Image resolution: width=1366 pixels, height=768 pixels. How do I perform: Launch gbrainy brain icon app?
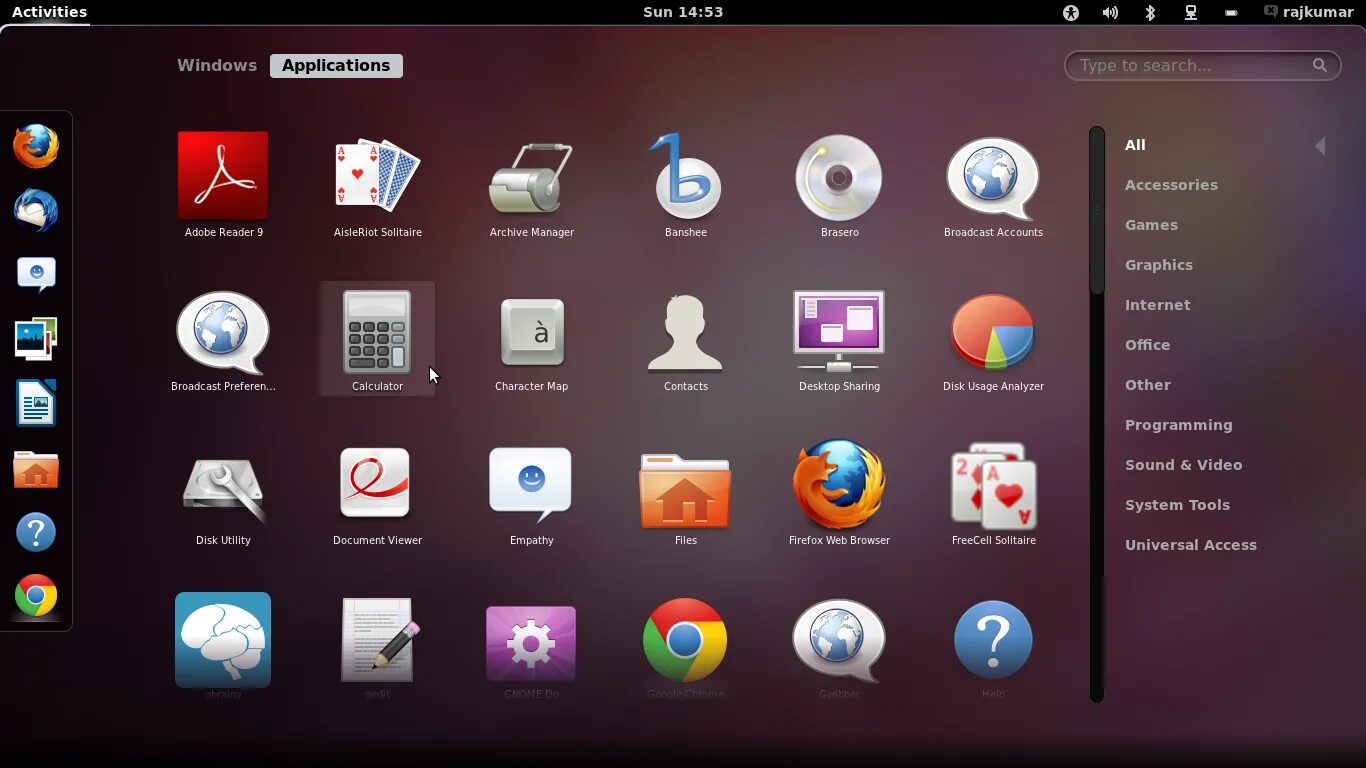click(223, 646)
